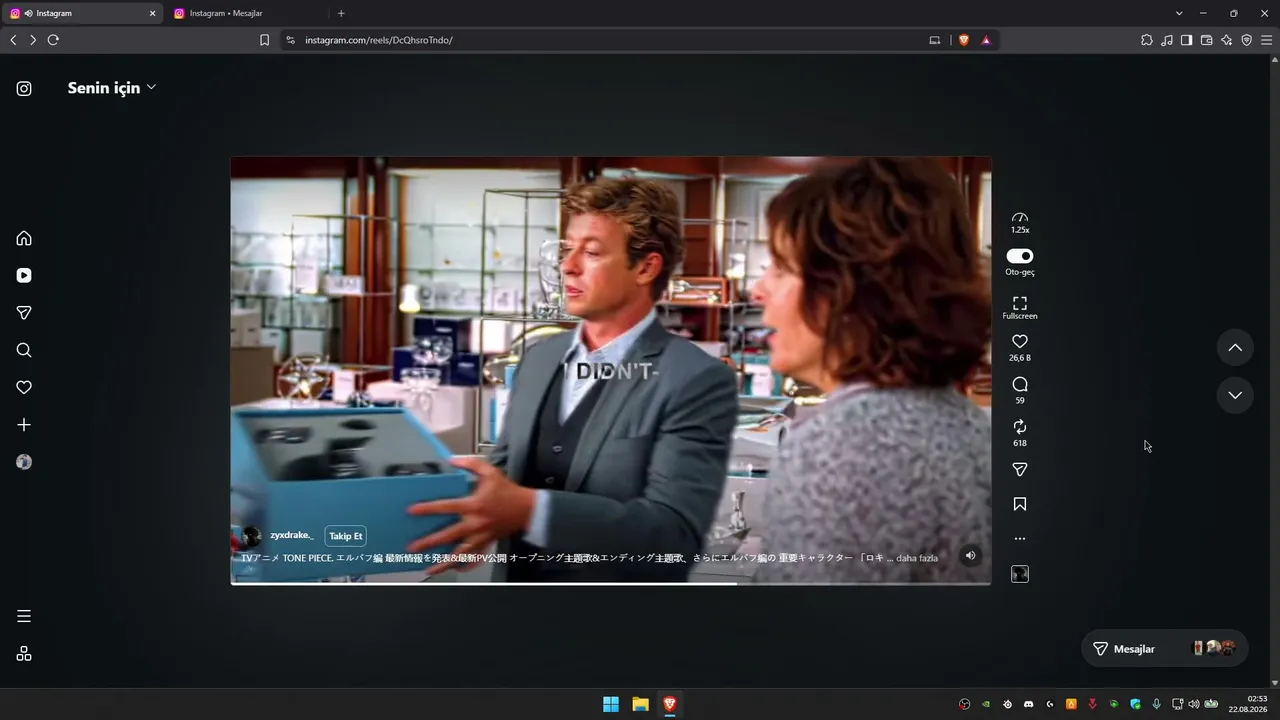Open Brave Wallet icon
1280x720 pixels.
1207,40
